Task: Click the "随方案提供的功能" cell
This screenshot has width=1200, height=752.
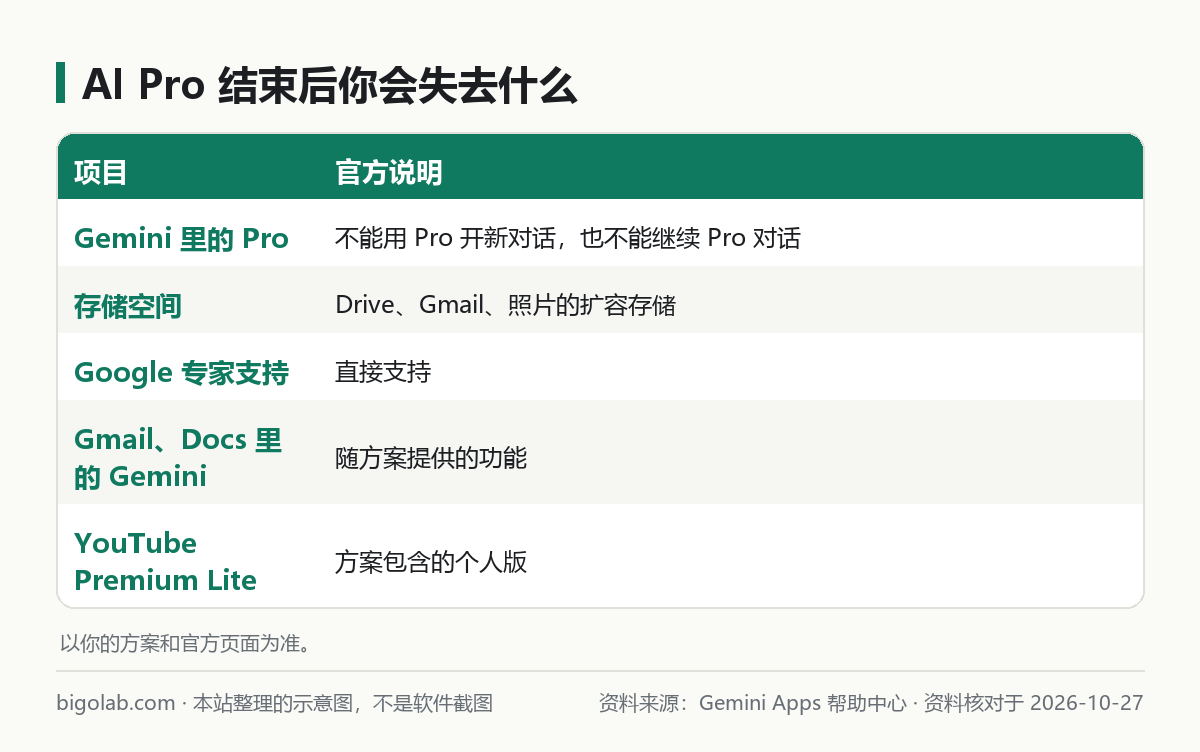Action: (x=431, y=459)
